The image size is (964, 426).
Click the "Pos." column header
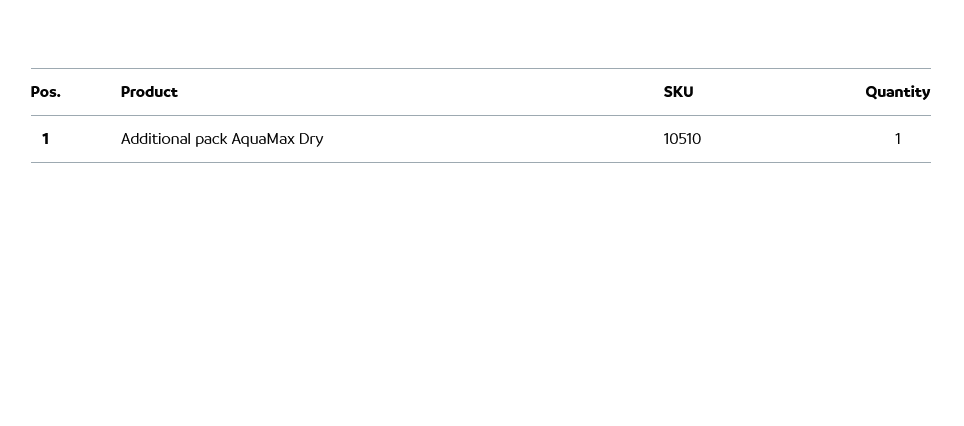tap(46, 92)
